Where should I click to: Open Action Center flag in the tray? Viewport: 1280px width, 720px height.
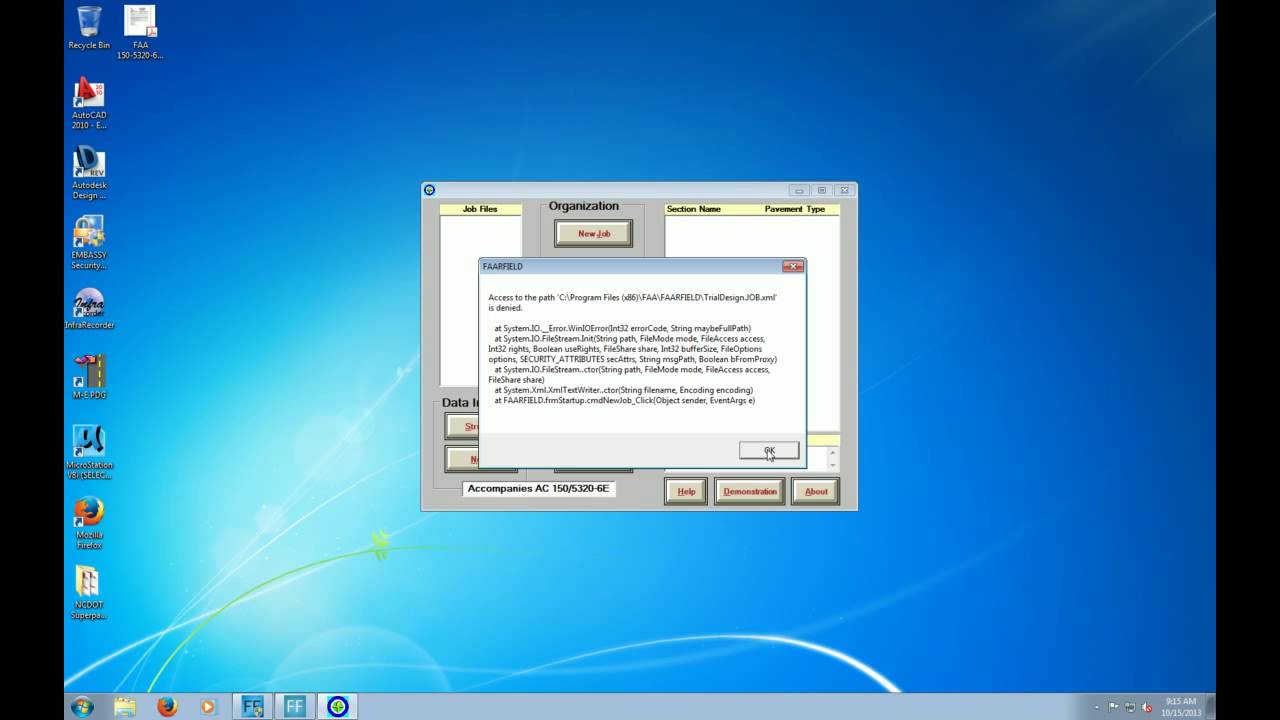tap(1113, 707)
